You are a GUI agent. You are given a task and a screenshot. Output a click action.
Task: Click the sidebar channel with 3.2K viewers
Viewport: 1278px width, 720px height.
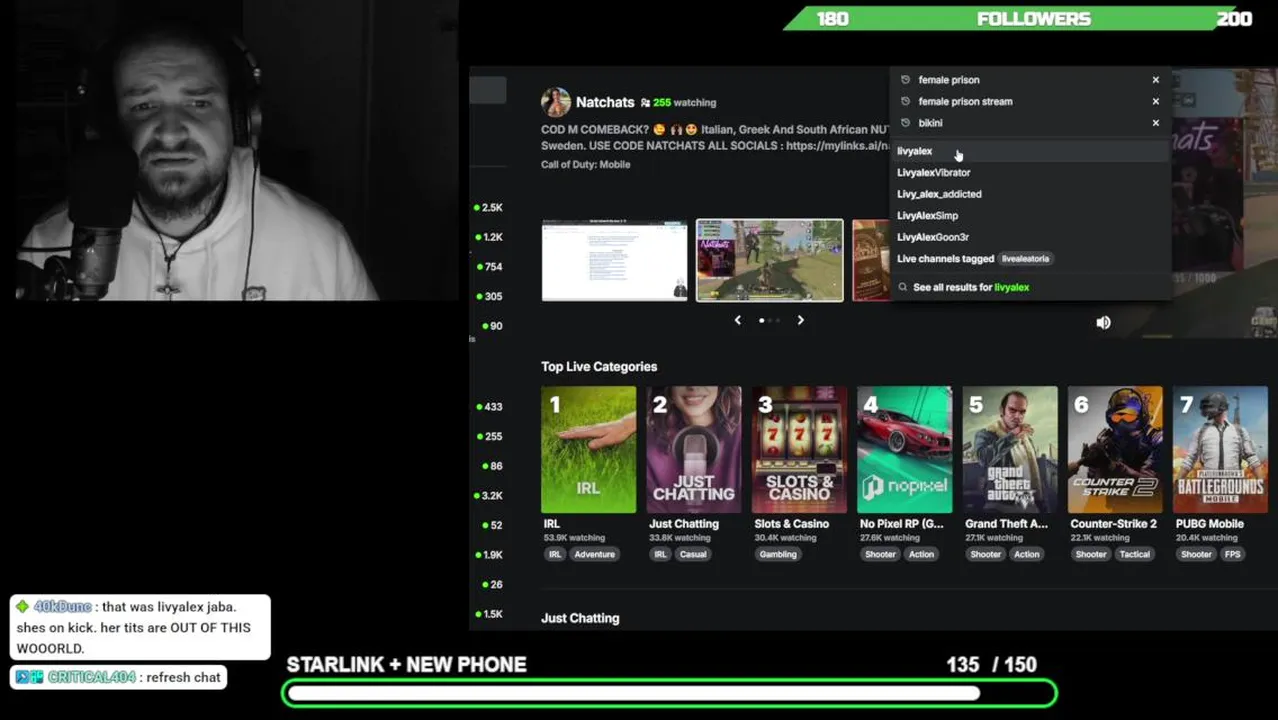[489, 496]
